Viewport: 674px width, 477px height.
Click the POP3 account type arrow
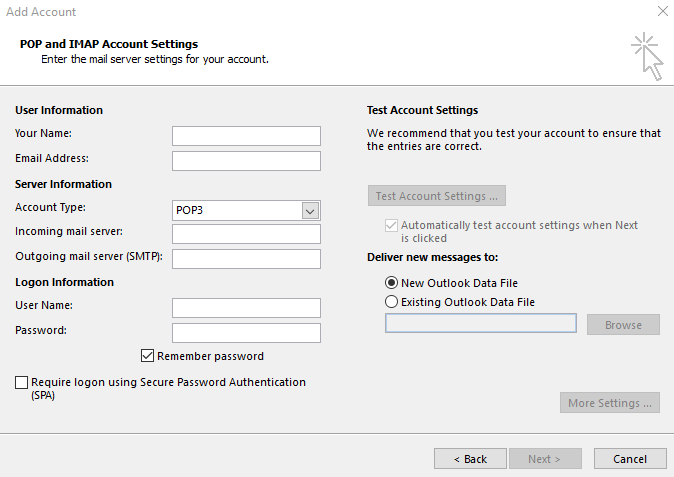click(x=310, y=210)
